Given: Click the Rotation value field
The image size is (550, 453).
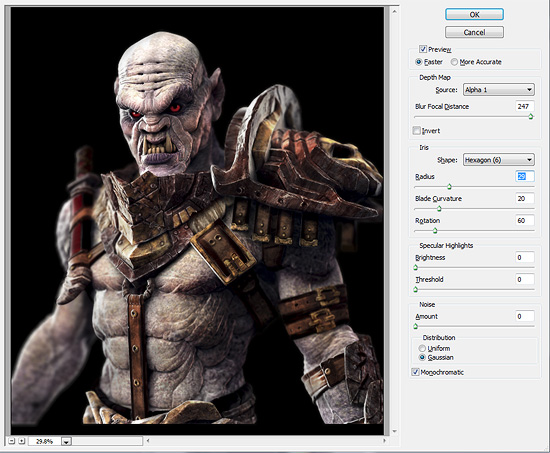Looking at the screenshot, I should [525, 220].
